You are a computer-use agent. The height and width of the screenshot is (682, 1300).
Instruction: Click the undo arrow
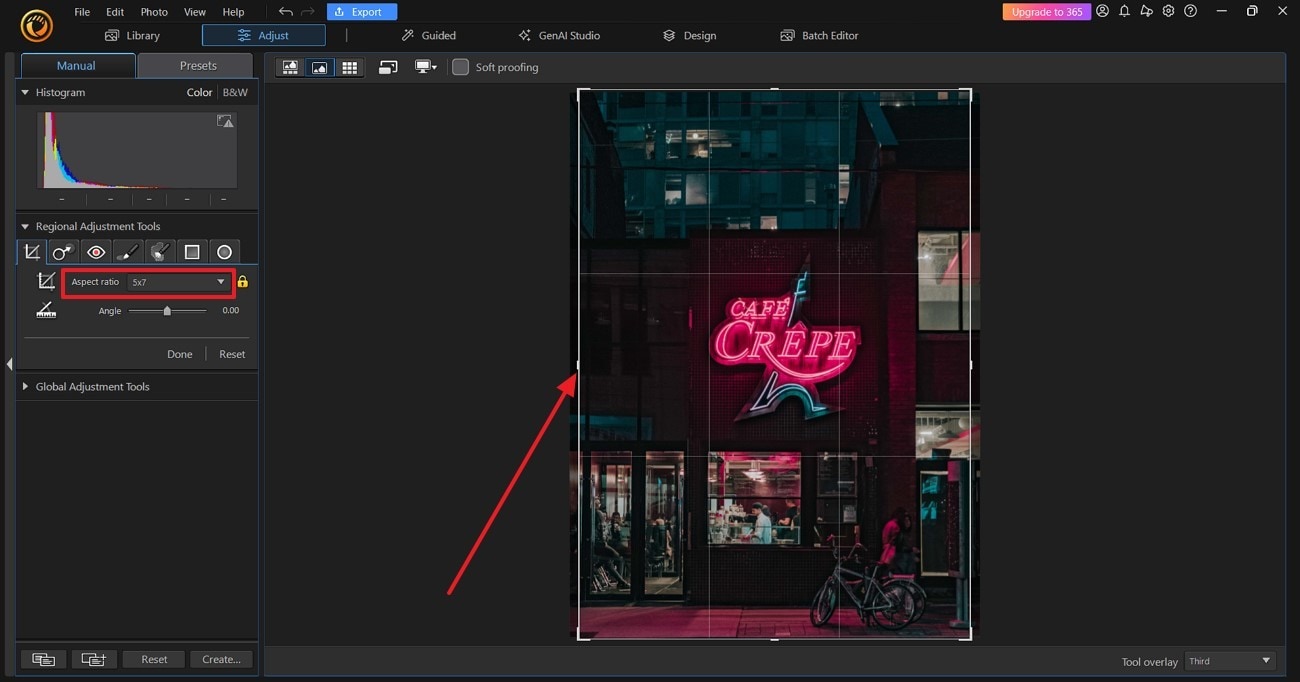(286, 12)
